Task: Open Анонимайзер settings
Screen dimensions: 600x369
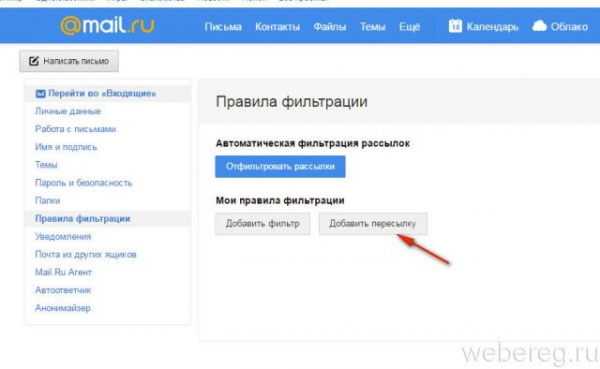Action: click(x=63, y=308)
